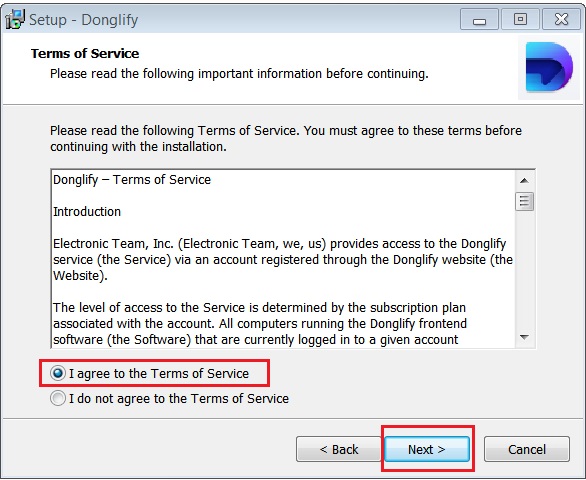Click the scrollbar up arrow in terms box
The image size is (586, 480).
point(524,181)
